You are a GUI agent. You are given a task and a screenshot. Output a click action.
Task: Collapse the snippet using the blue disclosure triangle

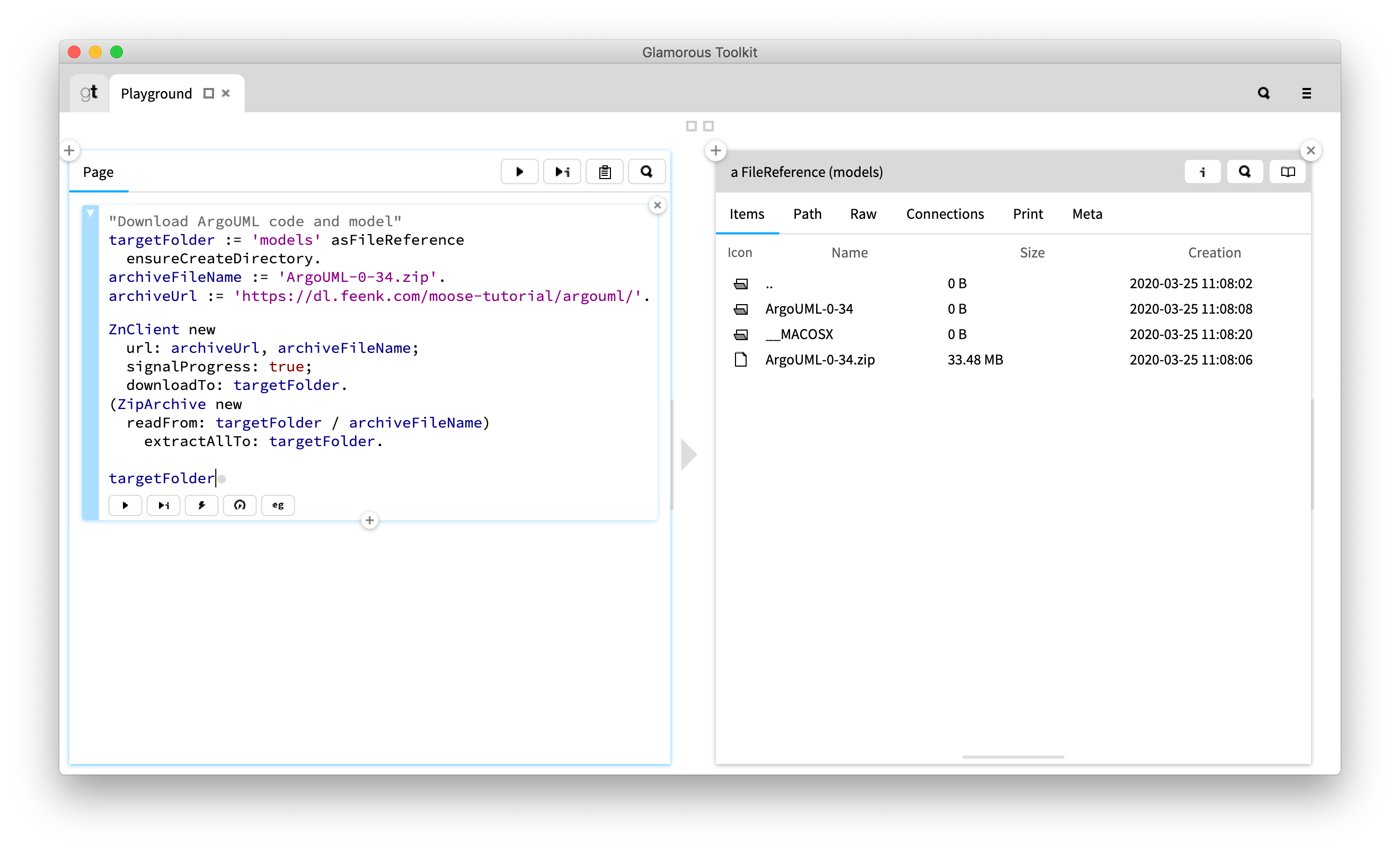90,214
